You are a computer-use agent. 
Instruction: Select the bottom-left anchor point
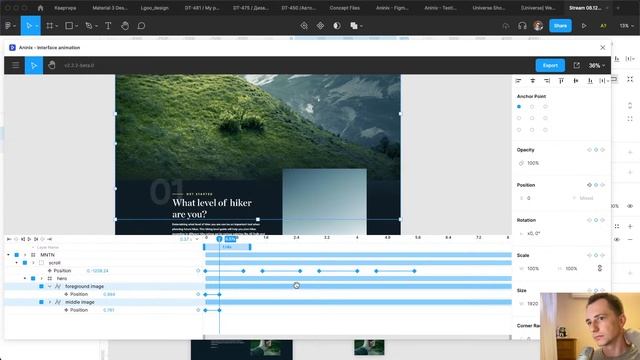click(x=519, y=130)
